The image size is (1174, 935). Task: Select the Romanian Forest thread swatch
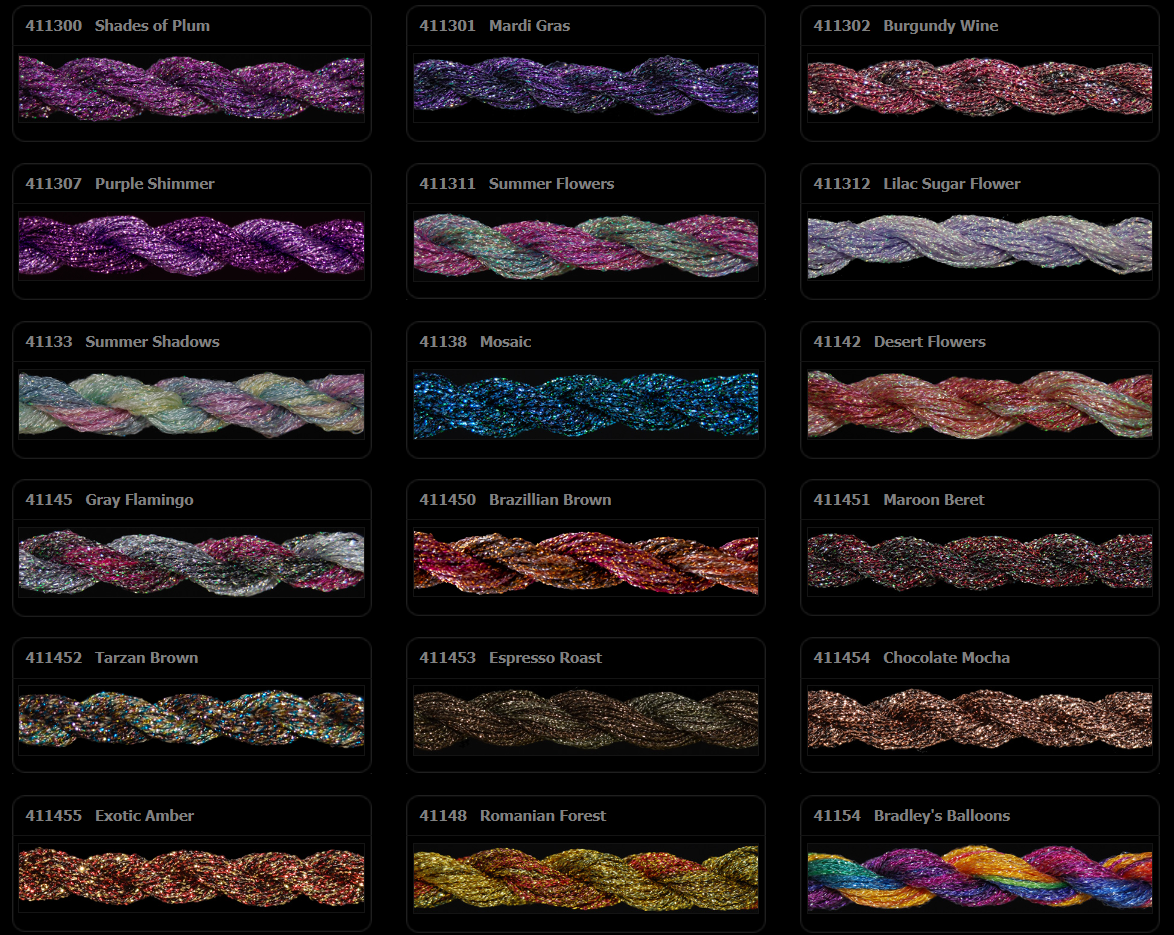[586, 878]
